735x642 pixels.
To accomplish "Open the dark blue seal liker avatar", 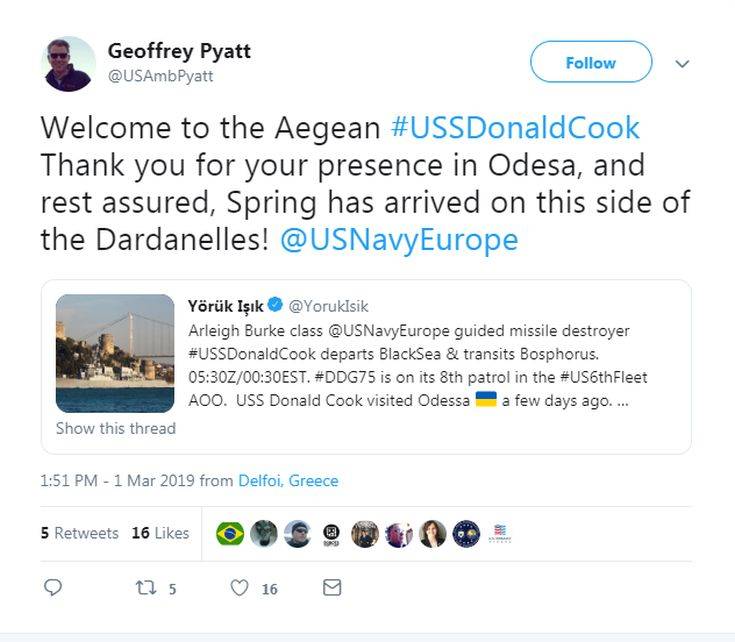I will coord(466,534).
